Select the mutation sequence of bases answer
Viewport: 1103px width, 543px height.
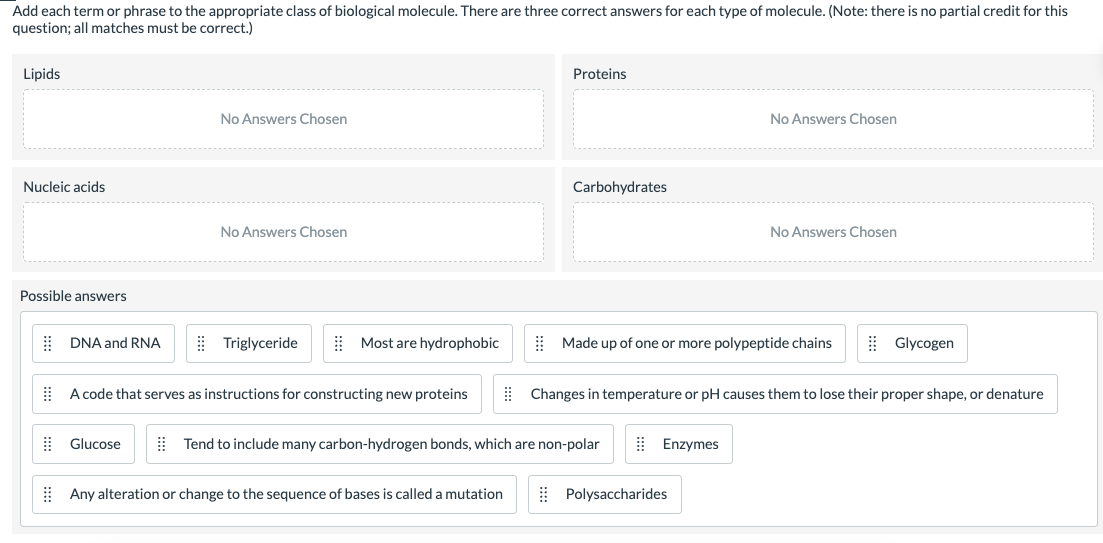click(x=286, y=494)
